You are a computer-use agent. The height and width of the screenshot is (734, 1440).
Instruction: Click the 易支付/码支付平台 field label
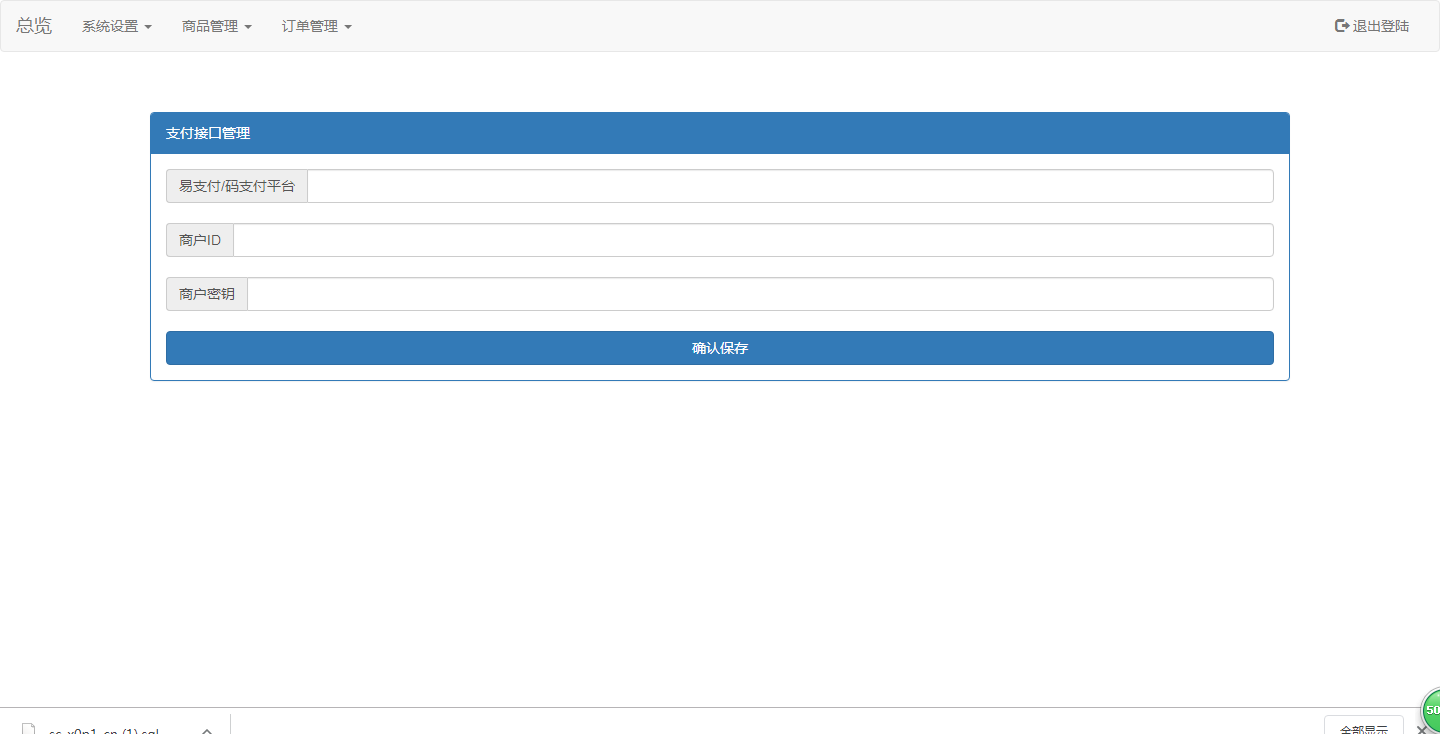[x=237, y=186]
